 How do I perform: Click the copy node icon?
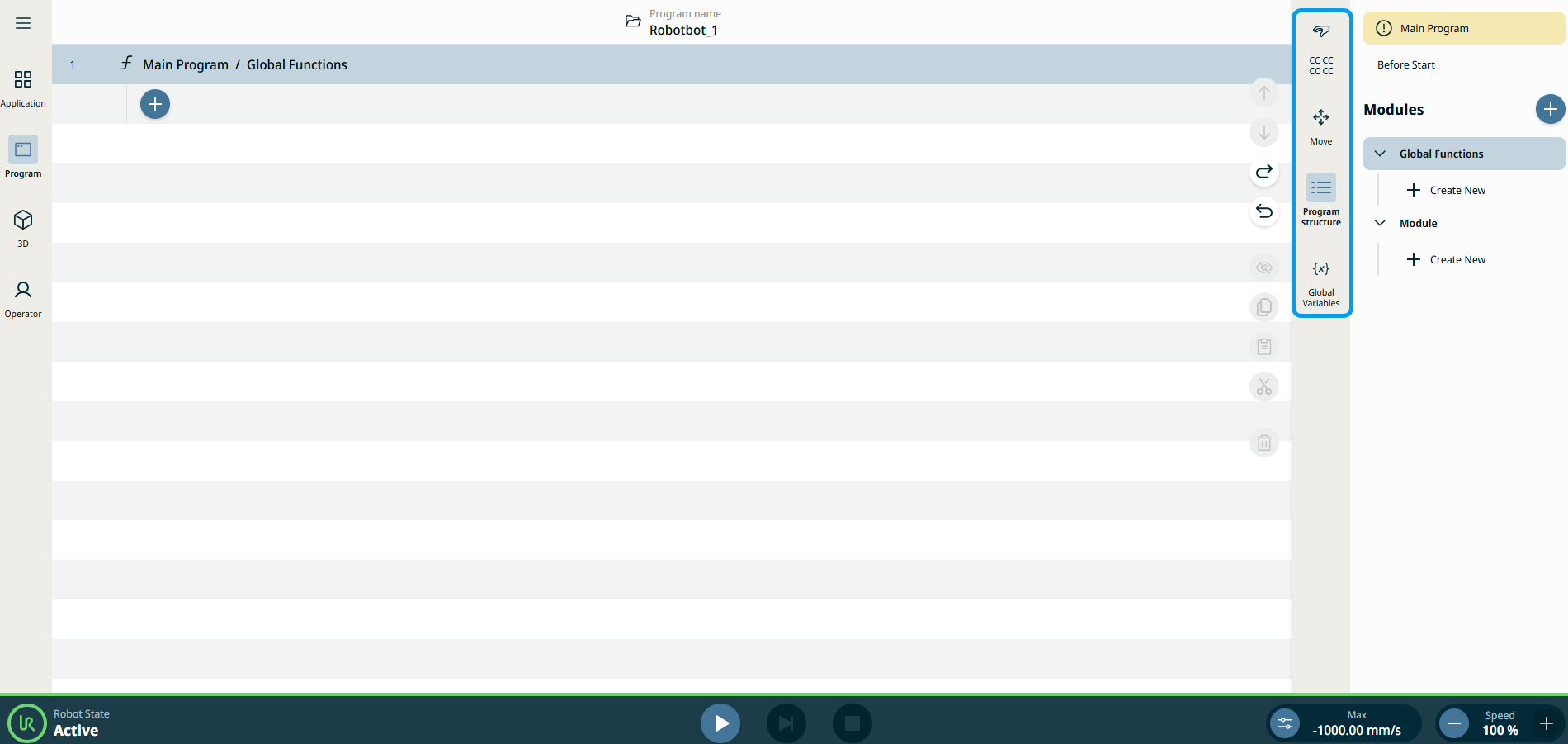tap(1263, 307)
